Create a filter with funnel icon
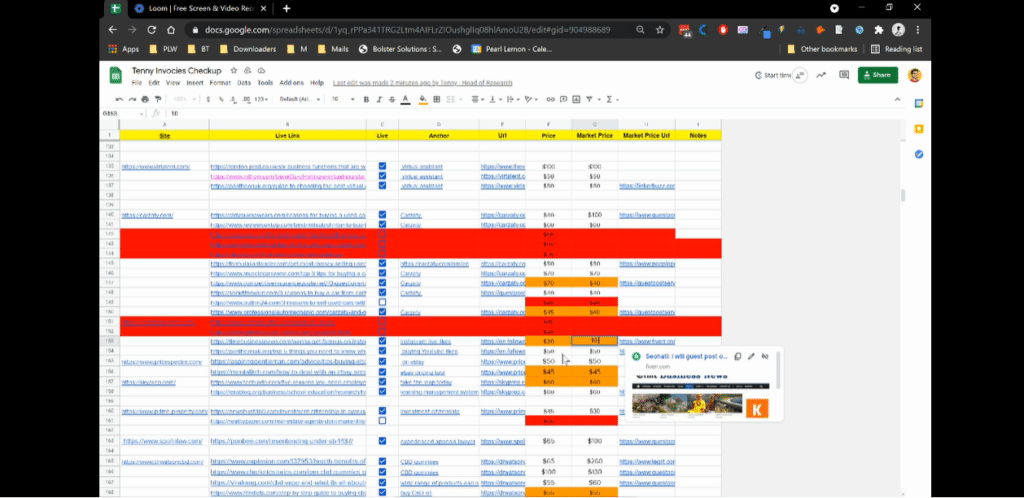1024x498 pixels. [x=590, y=99]
